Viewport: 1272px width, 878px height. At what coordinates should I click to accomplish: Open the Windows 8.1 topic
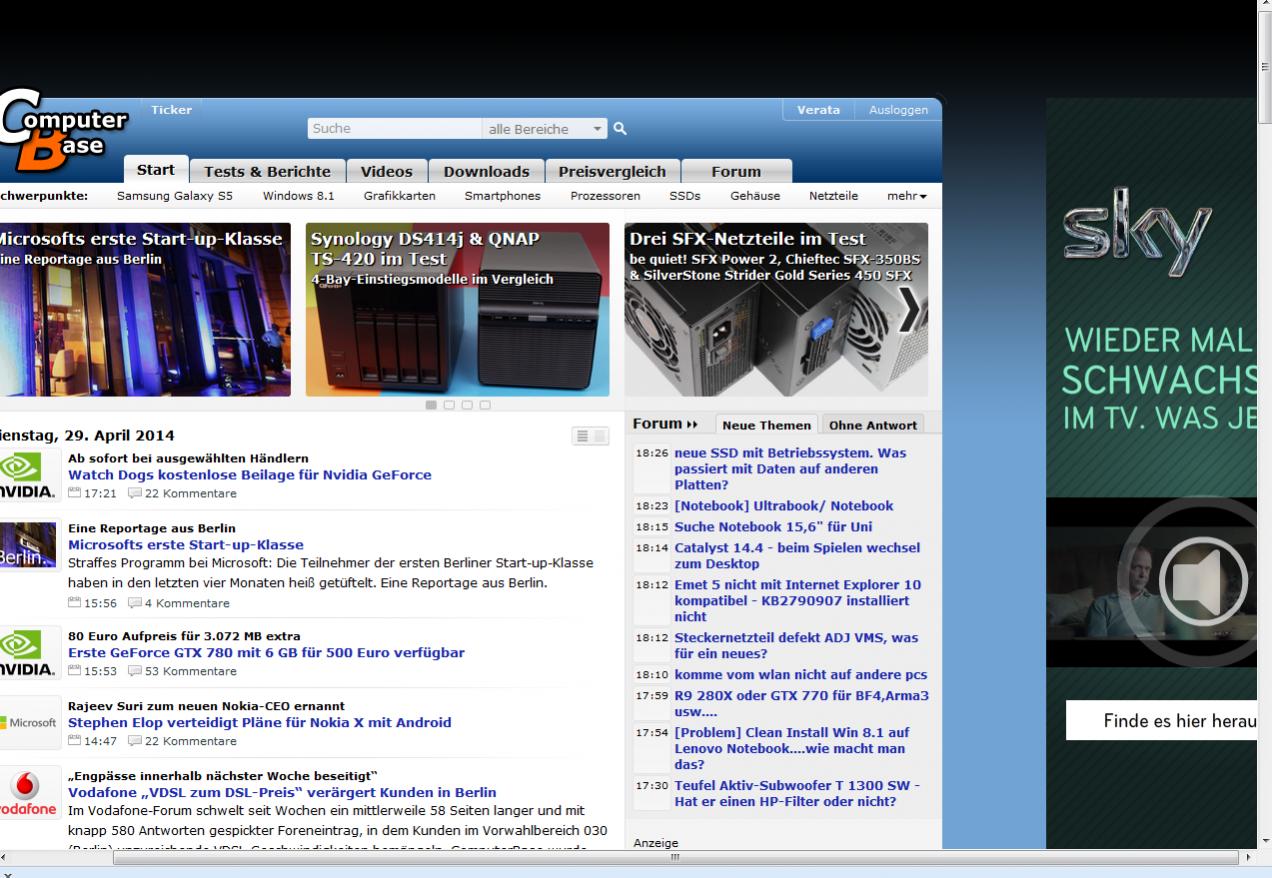[x=298, y=196]
